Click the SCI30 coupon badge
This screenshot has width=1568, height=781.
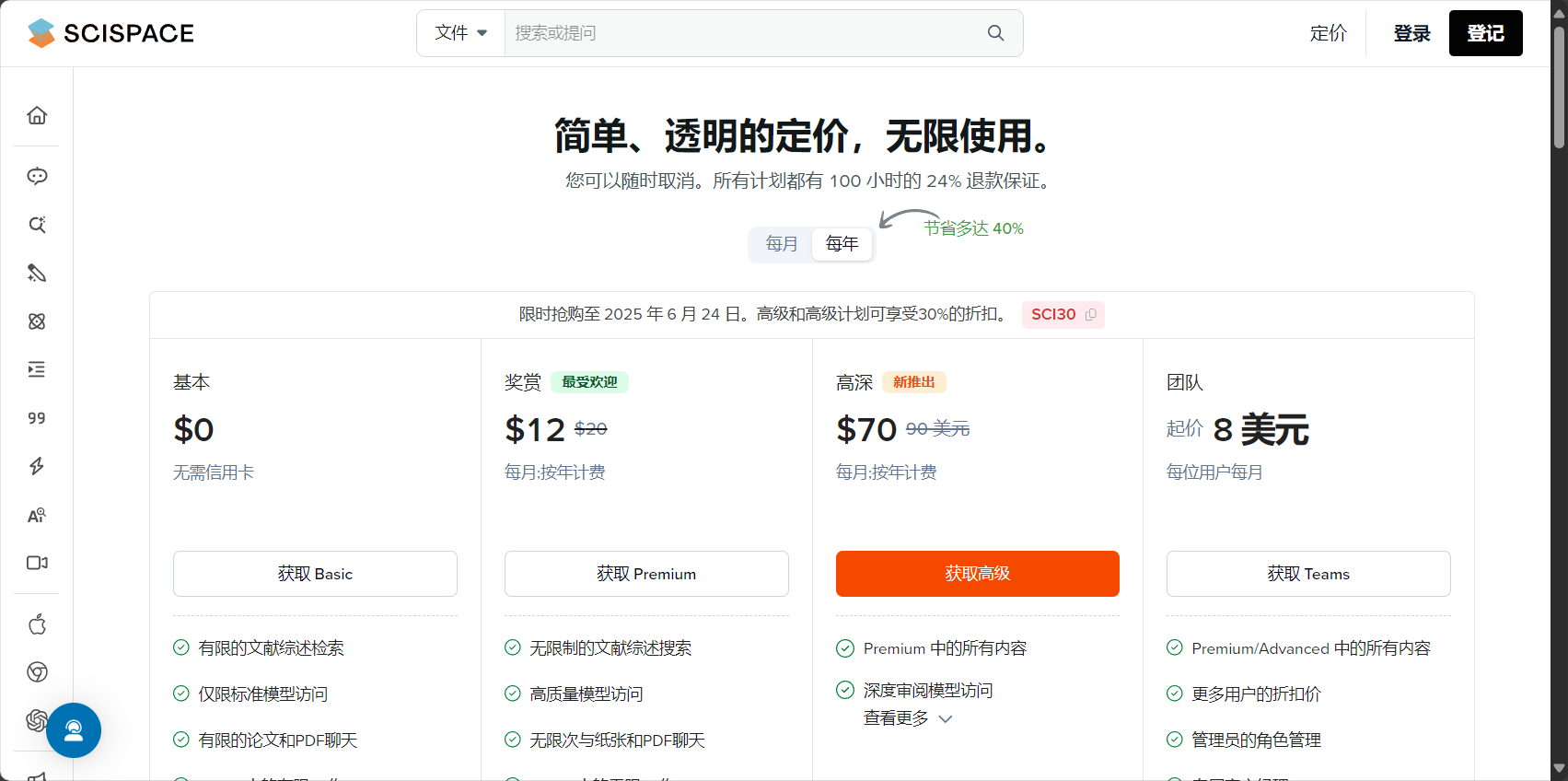pos(1063,315)
